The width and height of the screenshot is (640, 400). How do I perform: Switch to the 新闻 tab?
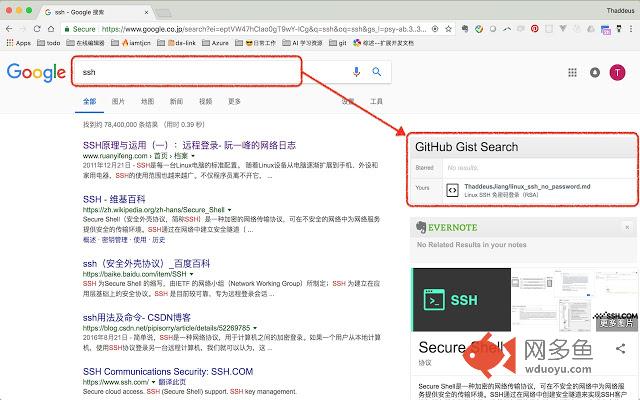(176, 101)
